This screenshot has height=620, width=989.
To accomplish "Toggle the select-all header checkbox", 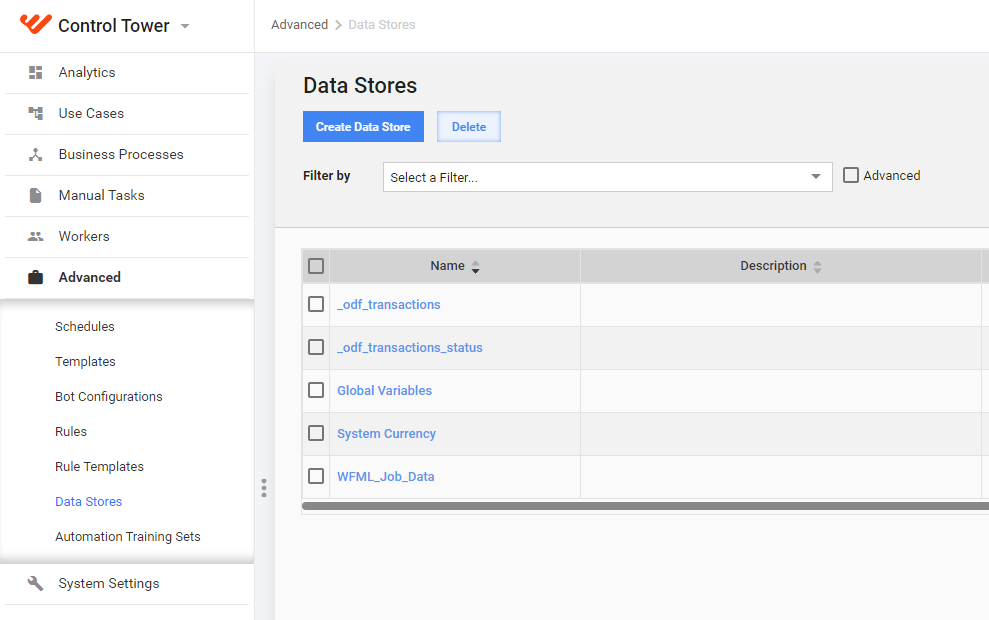I will tap(316, 266).
